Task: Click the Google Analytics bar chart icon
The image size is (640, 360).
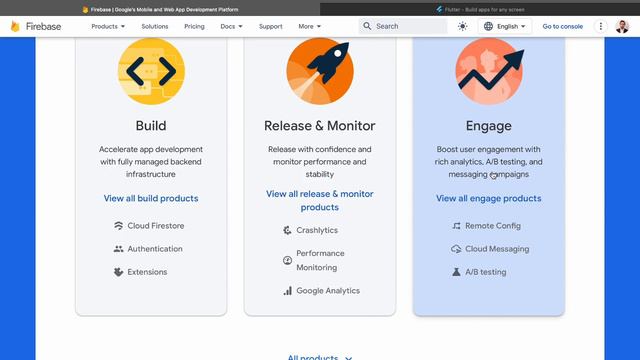Action: pos(288,291)
